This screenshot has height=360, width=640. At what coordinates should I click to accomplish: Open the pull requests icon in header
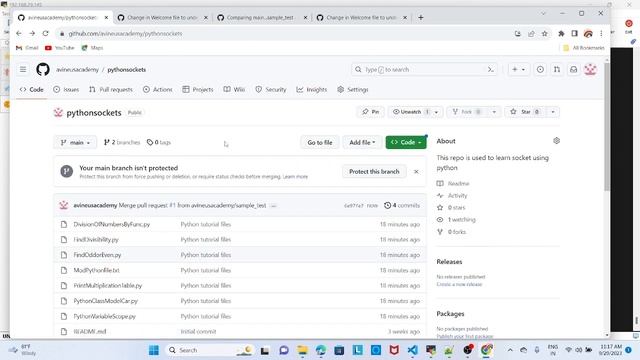pos(557,69)
